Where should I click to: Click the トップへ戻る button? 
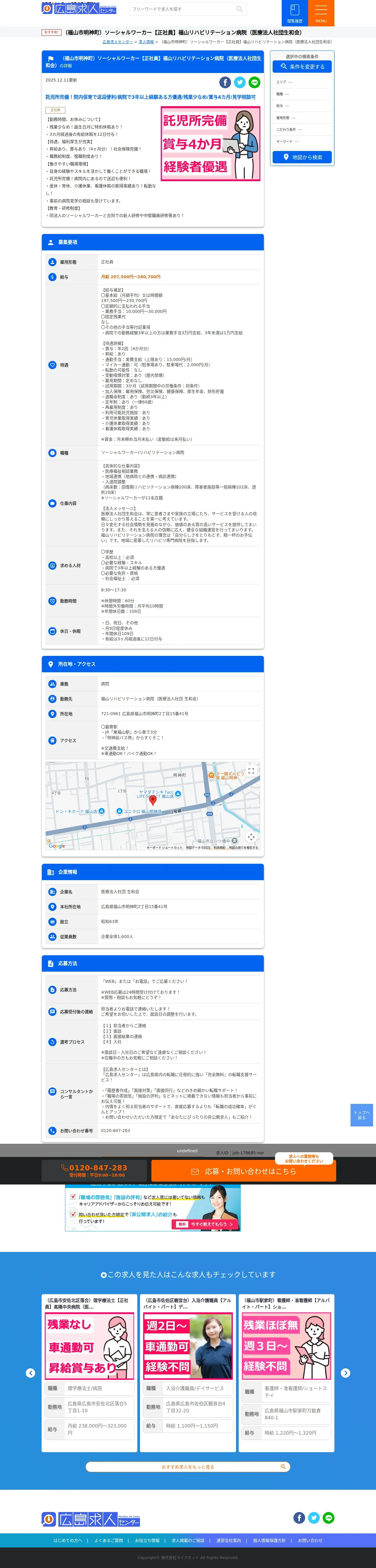click(361, 1115)
